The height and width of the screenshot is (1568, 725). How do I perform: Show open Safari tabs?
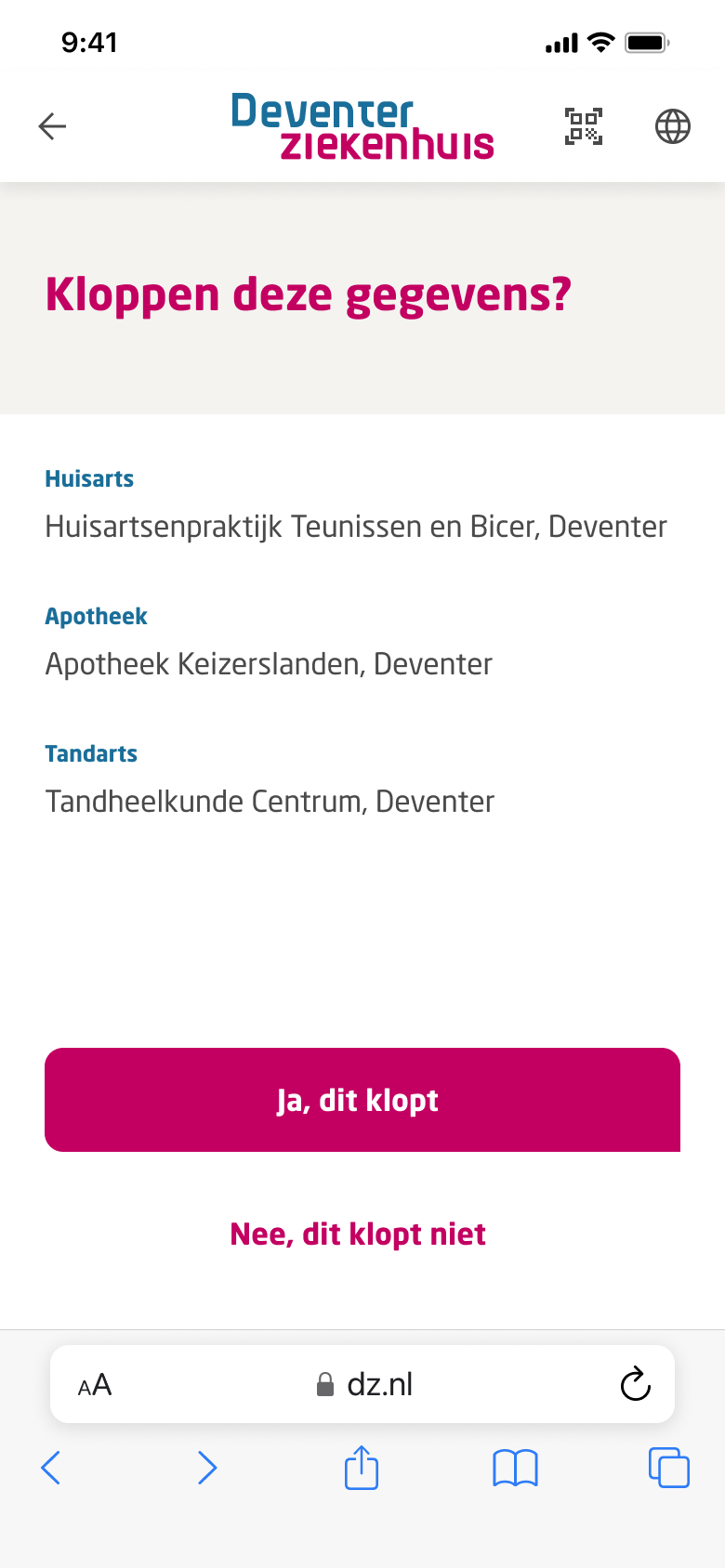668,1469
